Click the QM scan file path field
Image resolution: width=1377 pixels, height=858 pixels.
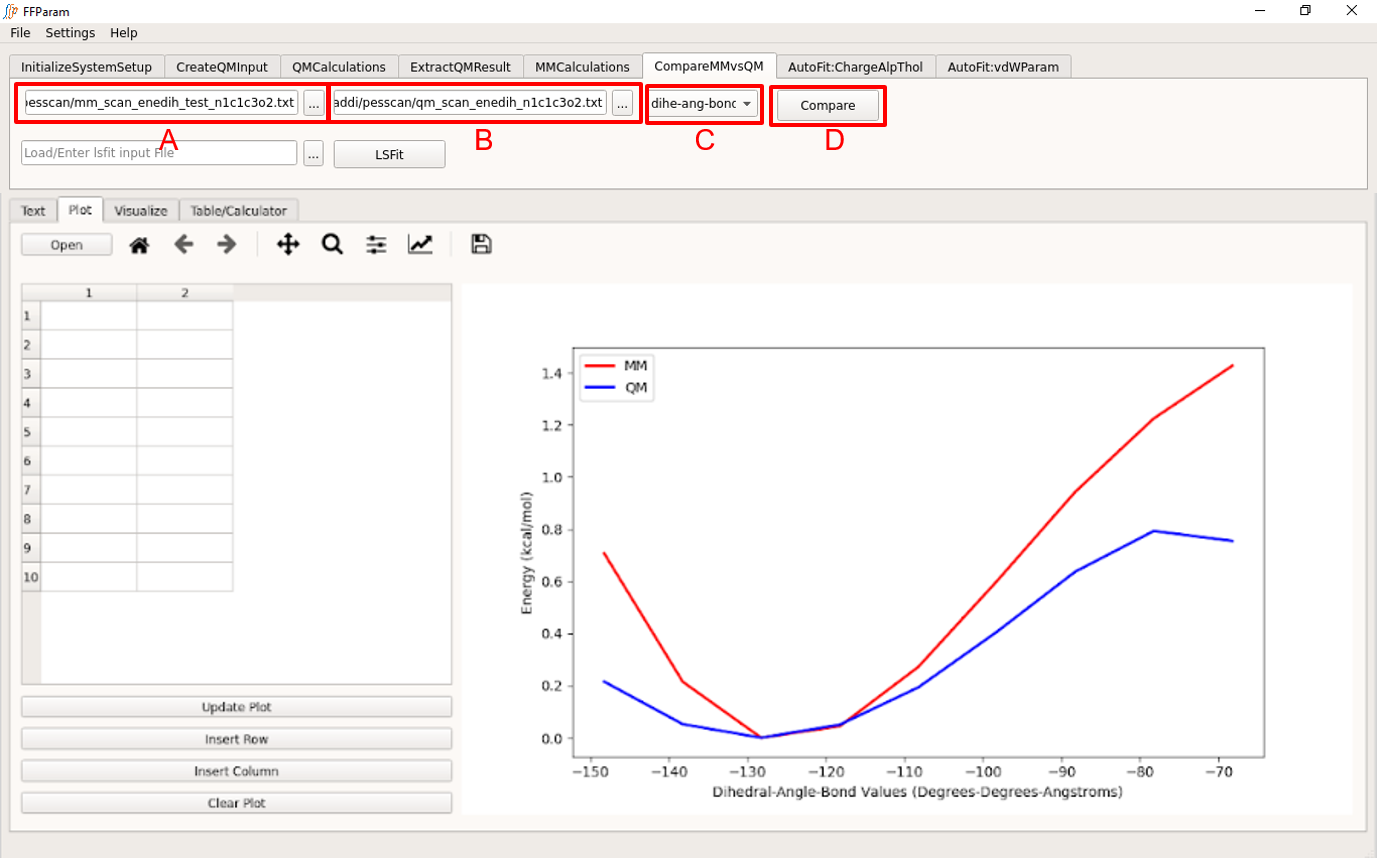click(469, 103)
